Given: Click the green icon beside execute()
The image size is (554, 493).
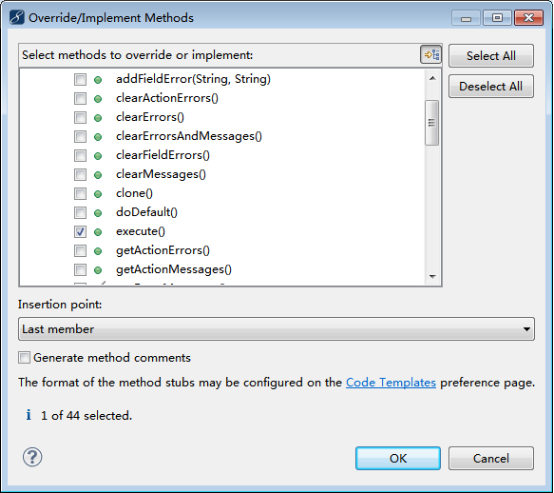Looking at the screenshot, I should point(98,232).
